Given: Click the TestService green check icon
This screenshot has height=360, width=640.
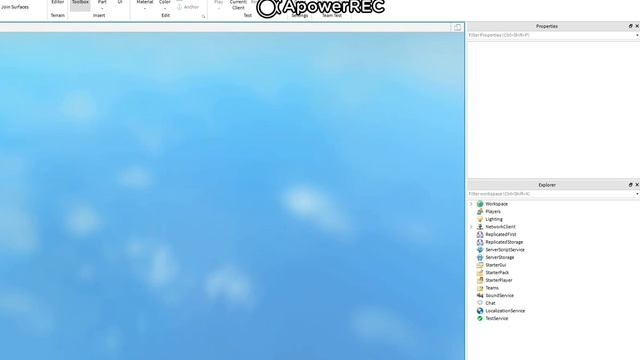Looking at the screenshot, I should pyautogui.click(x=480, y=318).
